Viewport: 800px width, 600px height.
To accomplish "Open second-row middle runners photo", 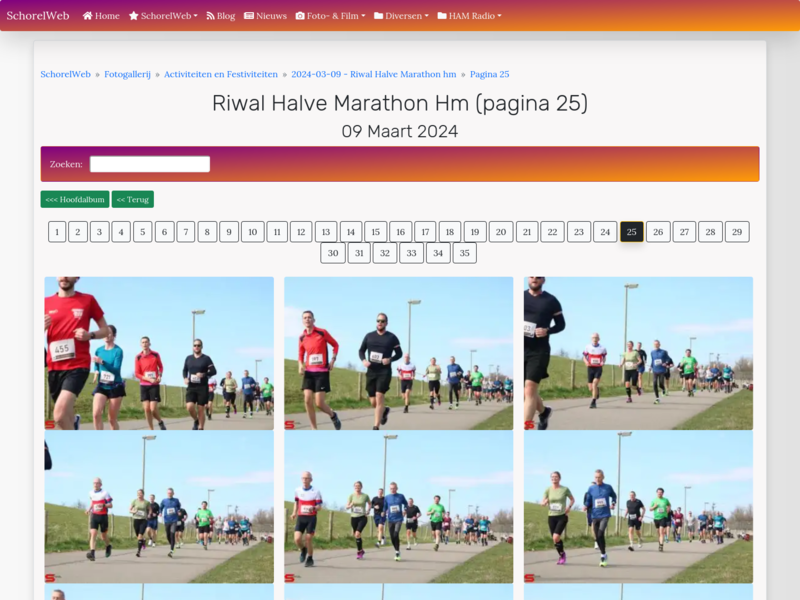I will click(x=398, y=507).
